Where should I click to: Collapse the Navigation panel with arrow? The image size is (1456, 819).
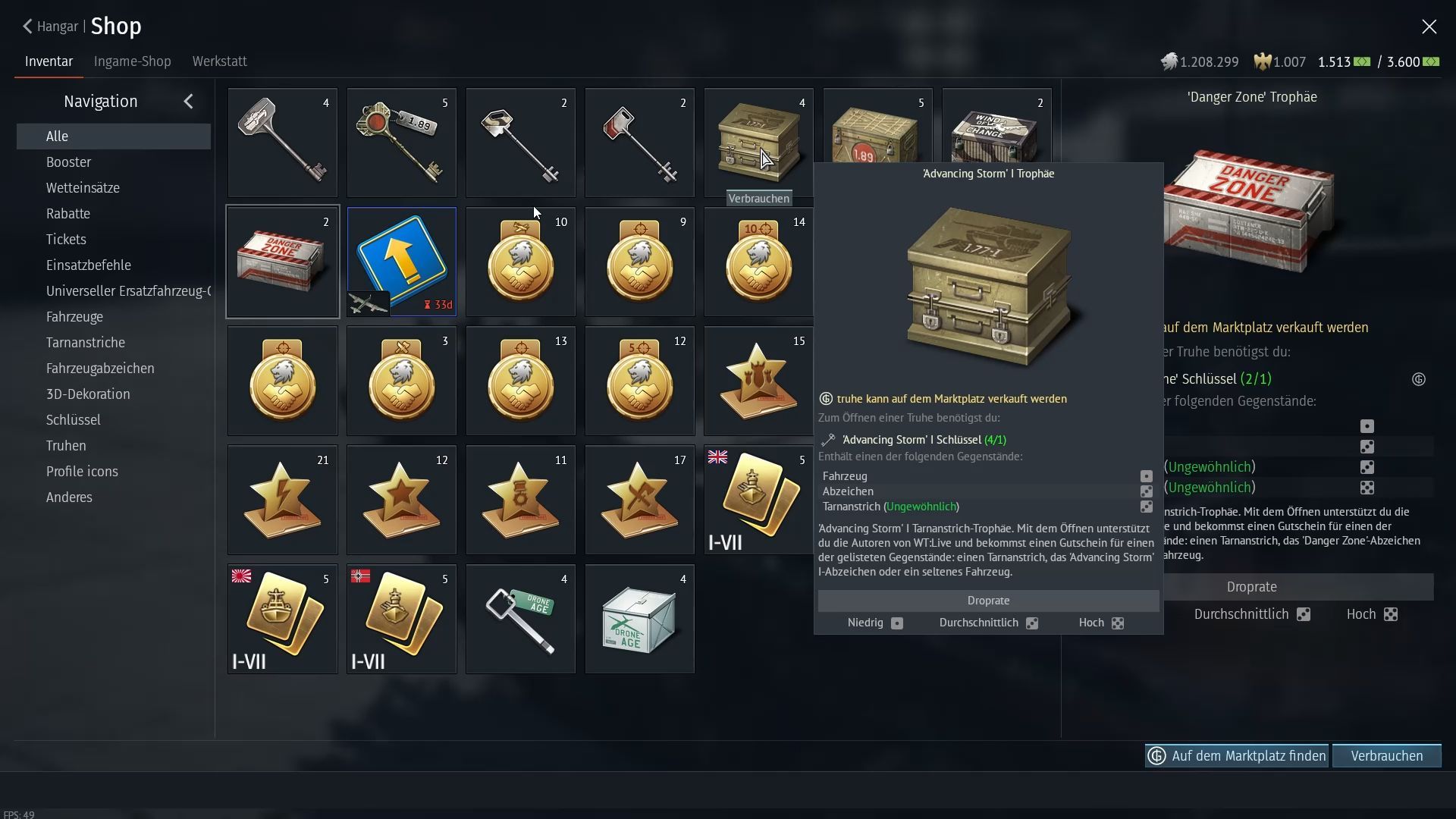[x=188, y=101]
